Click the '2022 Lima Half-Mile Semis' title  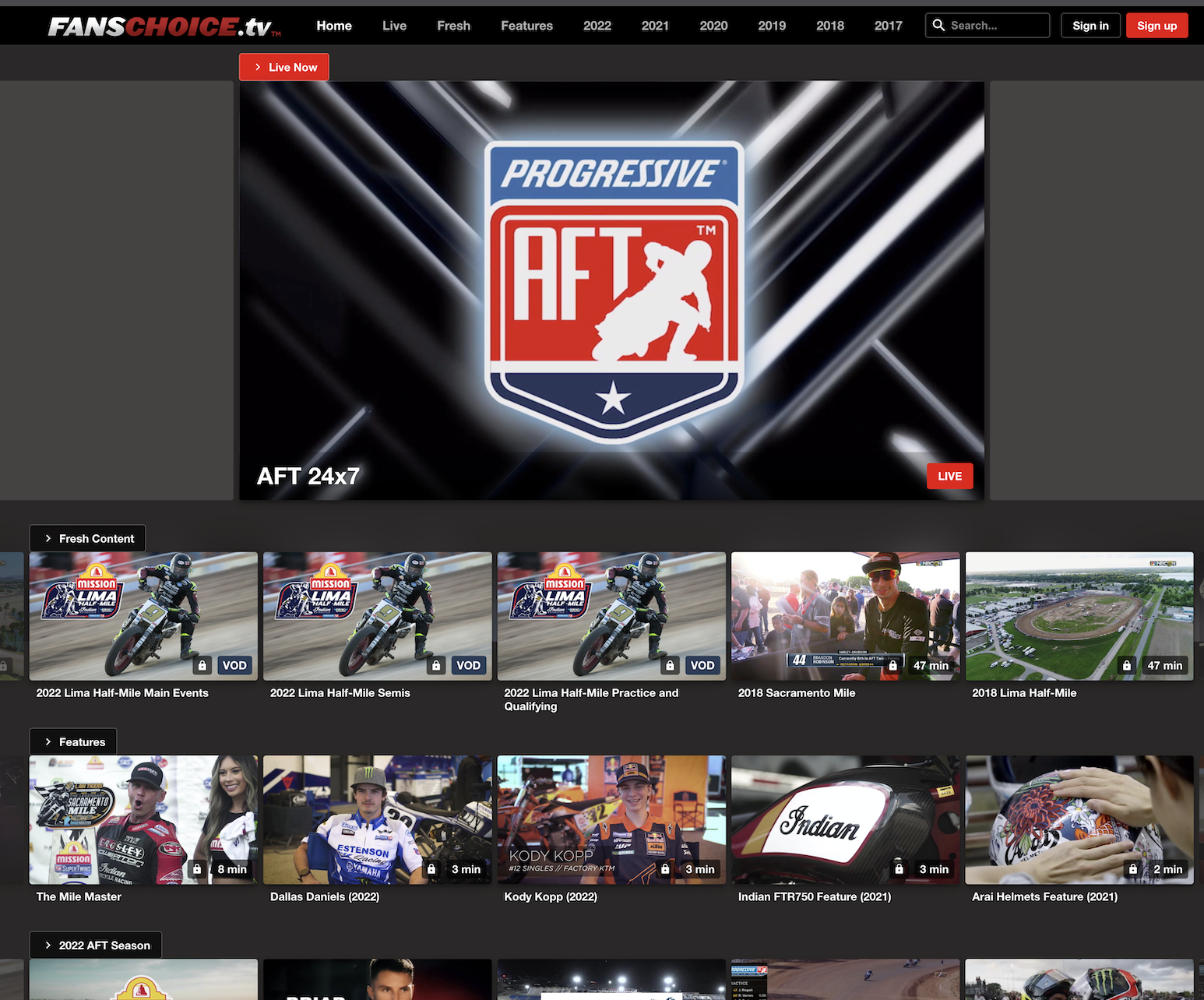(340, 692)
